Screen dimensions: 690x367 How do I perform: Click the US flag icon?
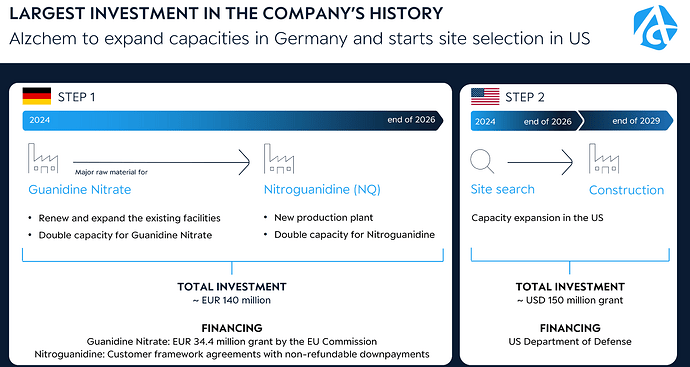(485, 96)
